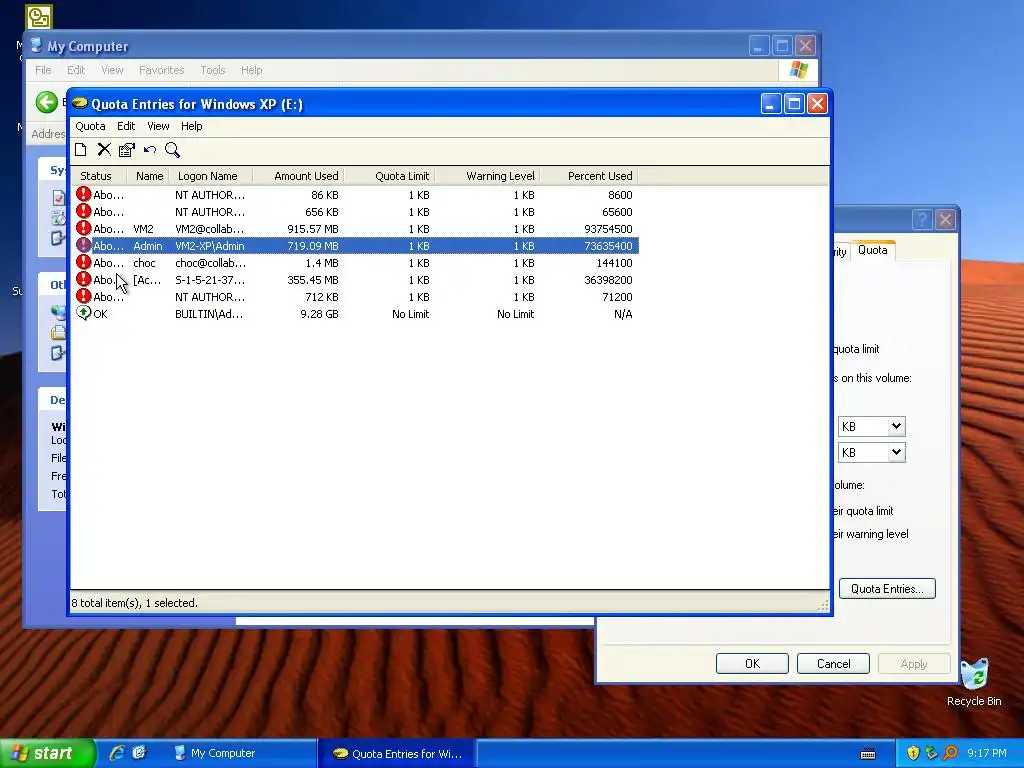Image resolution: width=1024 pixels, height=768 pixels.
Task: Click the security shield tray icon
Action: coord(913,753)
